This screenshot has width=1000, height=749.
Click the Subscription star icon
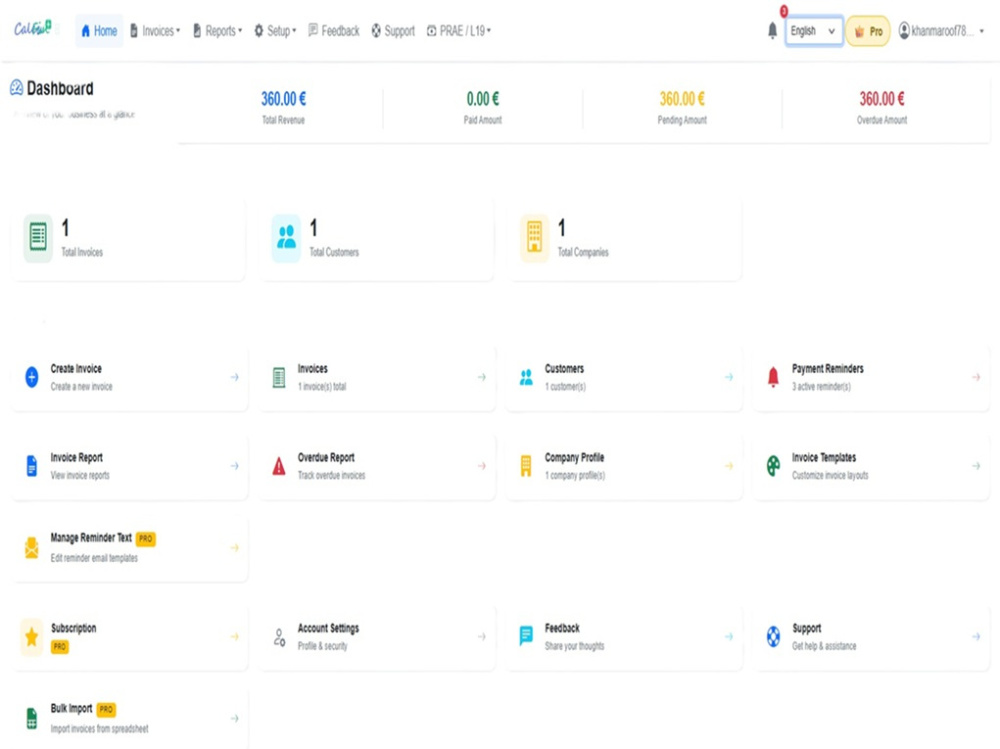(32, 637)
